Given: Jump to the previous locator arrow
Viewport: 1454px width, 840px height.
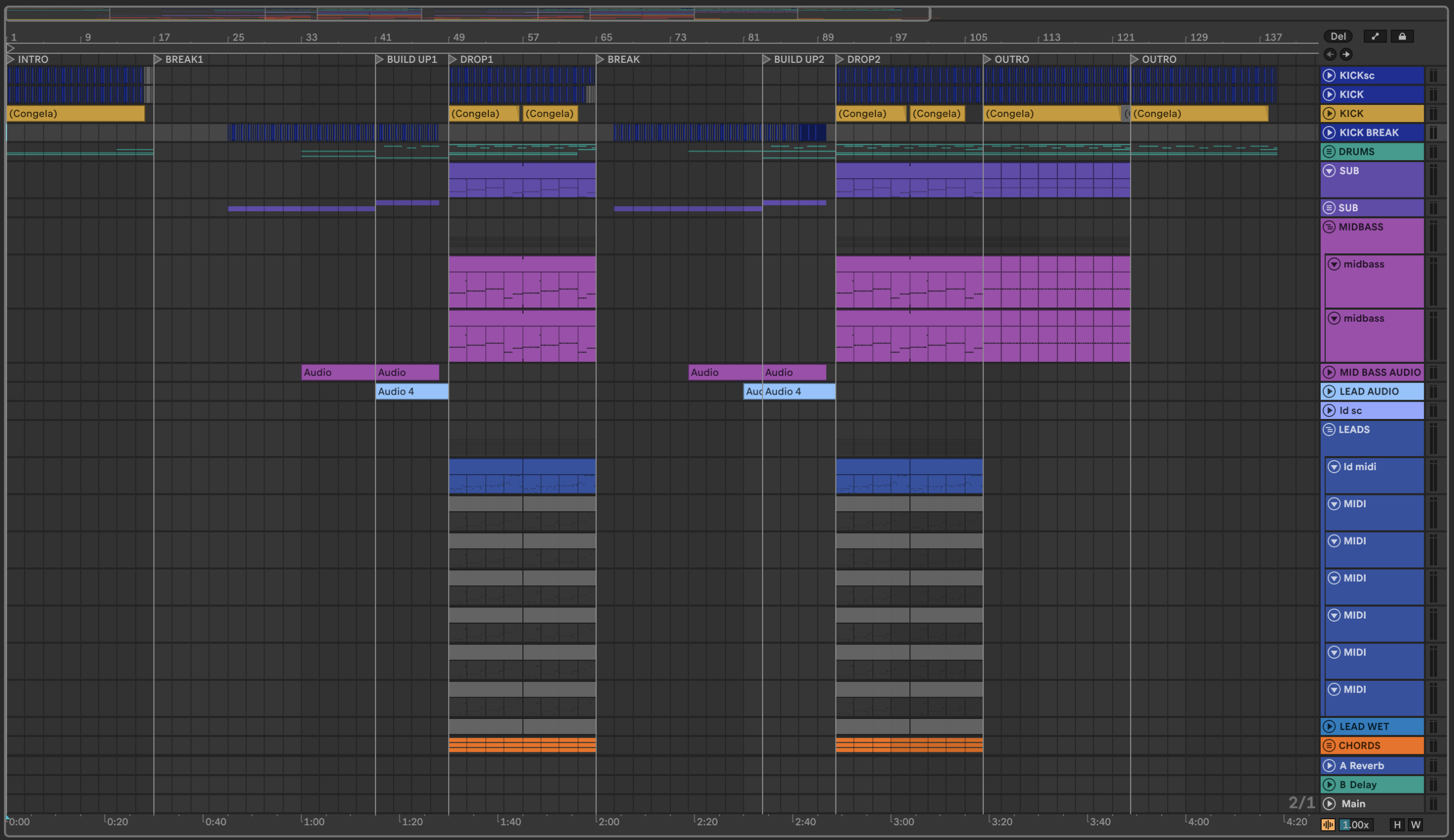Looking at the screenshot, I should click(x=1330, y=54).
